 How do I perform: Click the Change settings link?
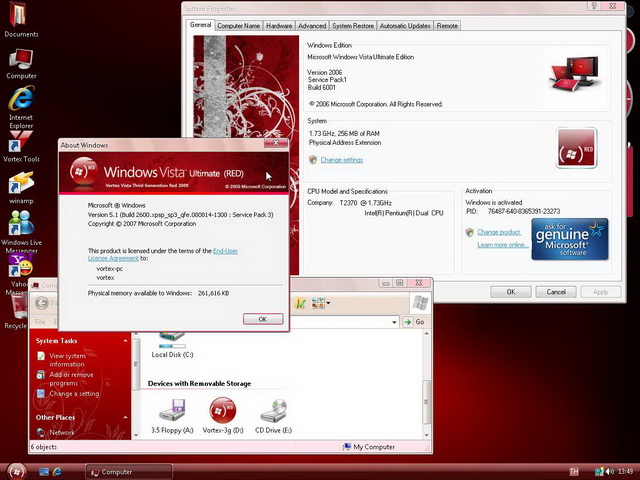(342, 160)
